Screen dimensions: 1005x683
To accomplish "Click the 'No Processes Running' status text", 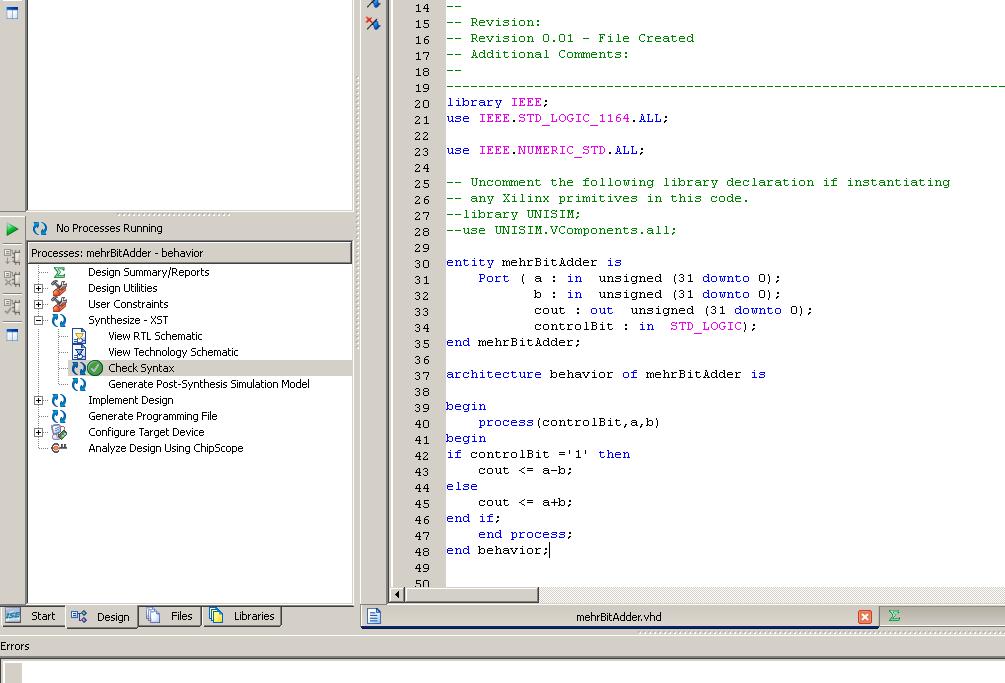I will pos(109,228).
